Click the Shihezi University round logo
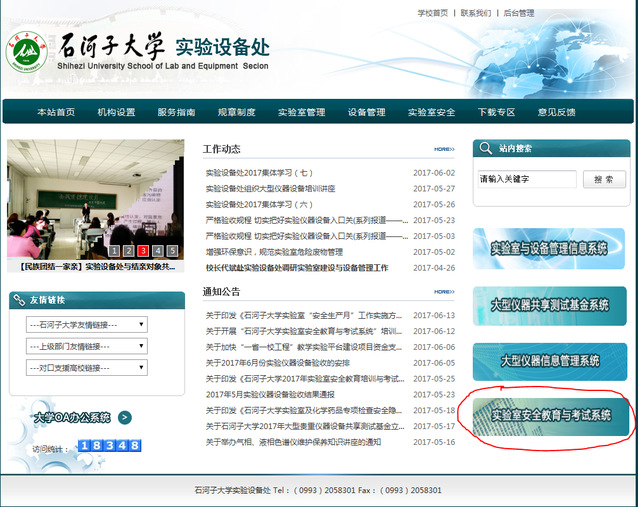Screen dimensions: 638x507 (27, 52)
